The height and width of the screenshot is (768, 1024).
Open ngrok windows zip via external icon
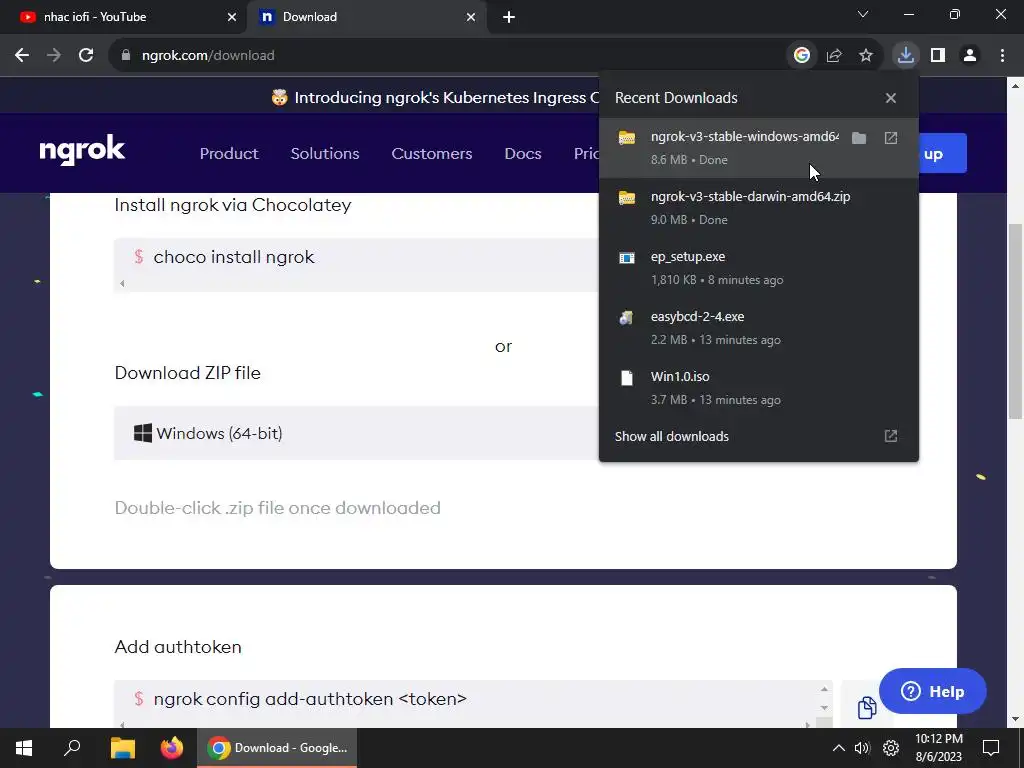[x=891, y=138]
